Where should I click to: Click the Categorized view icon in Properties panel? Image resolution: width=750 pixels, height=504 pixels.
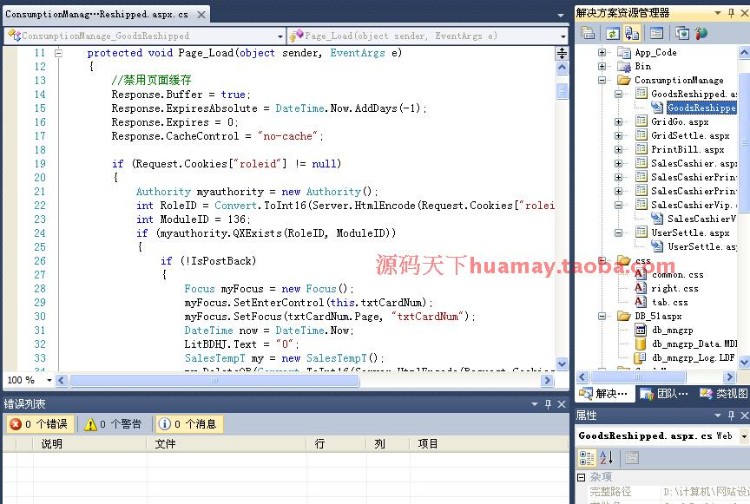tap(587, 458)
